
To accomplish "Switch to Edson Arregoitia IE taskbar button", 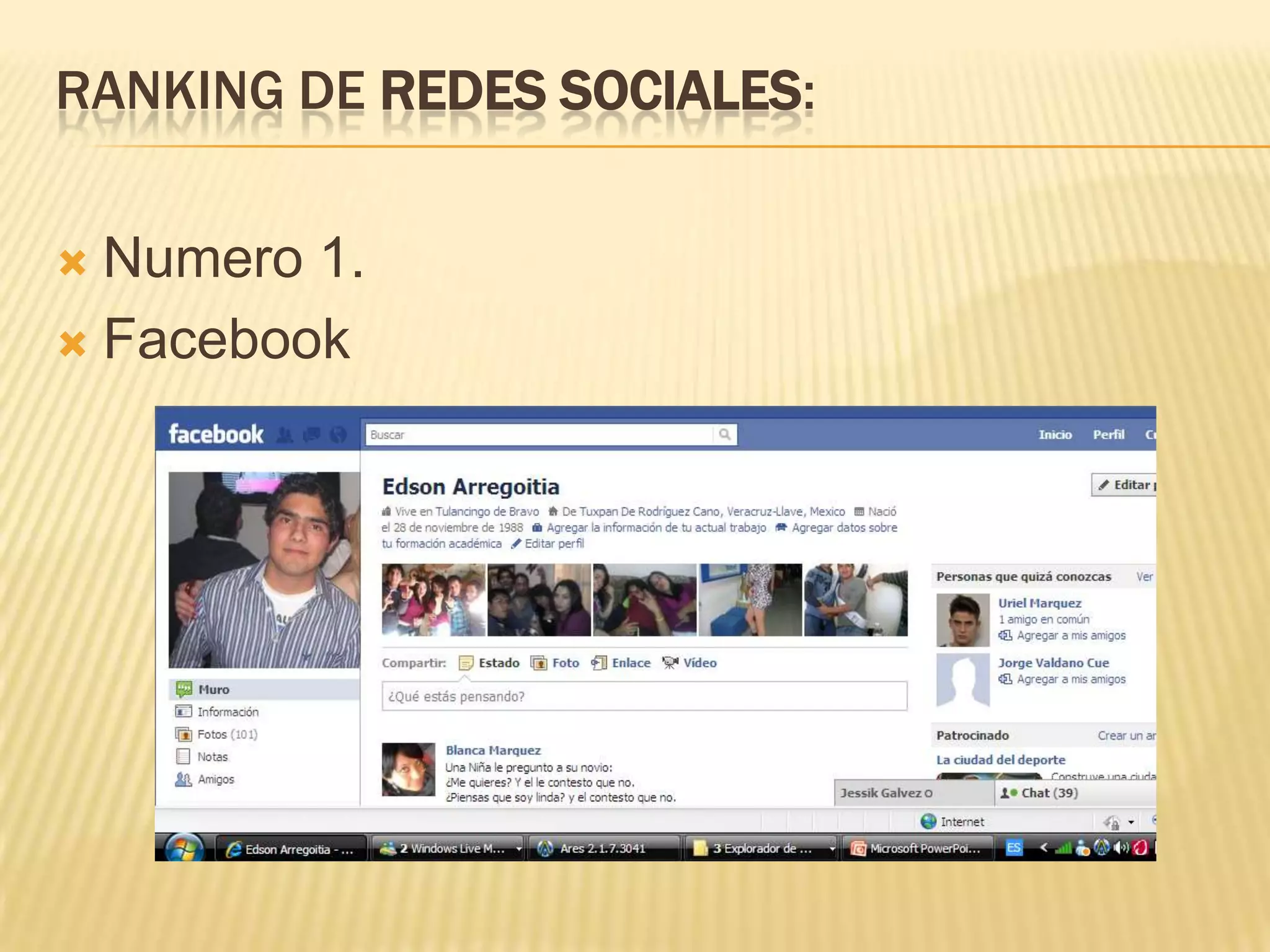I will pyautogui.click(x=290, y=848).
